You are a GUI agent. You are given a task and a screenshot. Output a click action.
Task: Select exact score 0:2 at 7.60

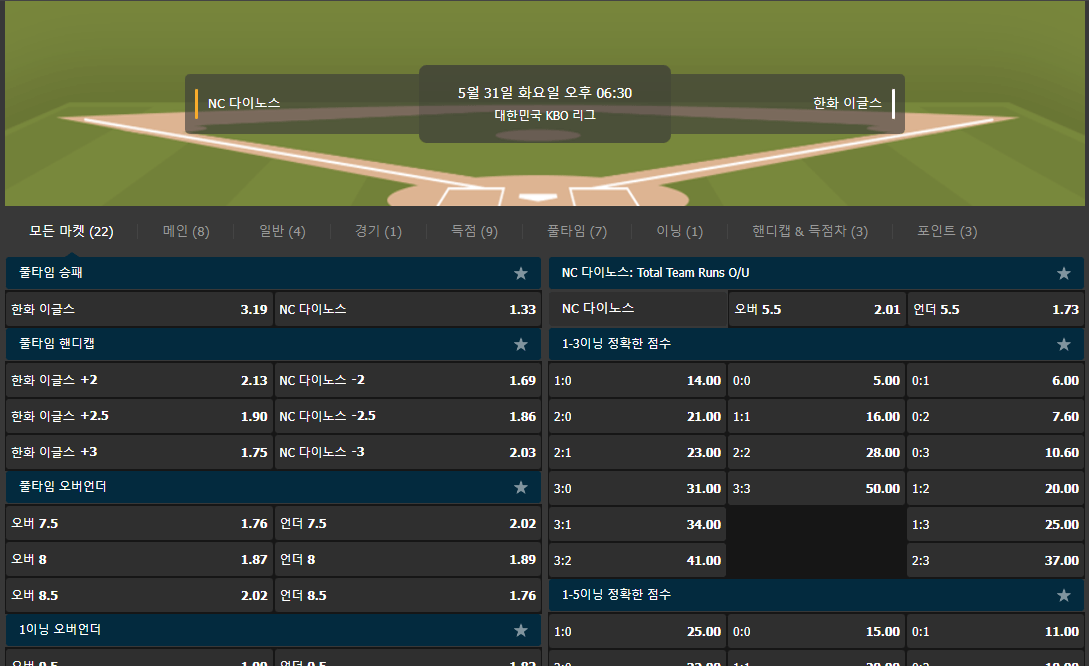pyautogui.click(x=996, y=416)
